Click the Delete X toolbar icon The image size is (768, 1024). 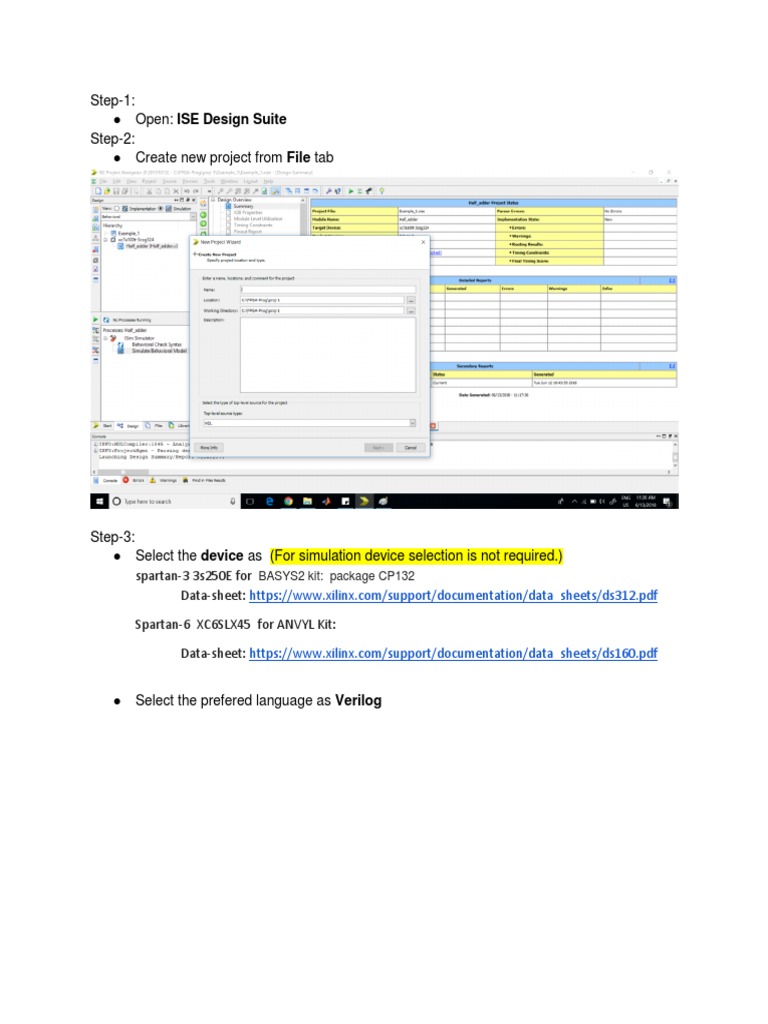tap(176, 191)
